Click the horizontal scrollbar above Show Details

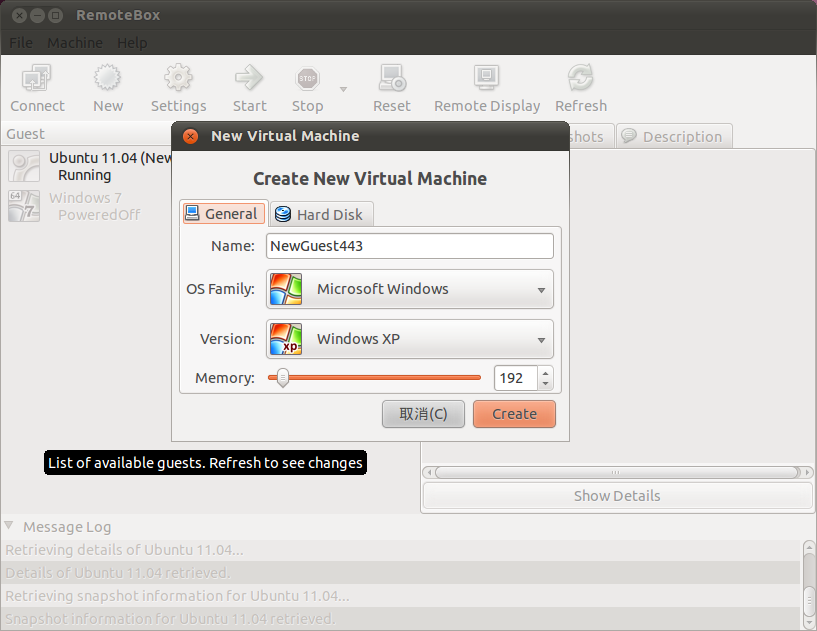(617, 473)
